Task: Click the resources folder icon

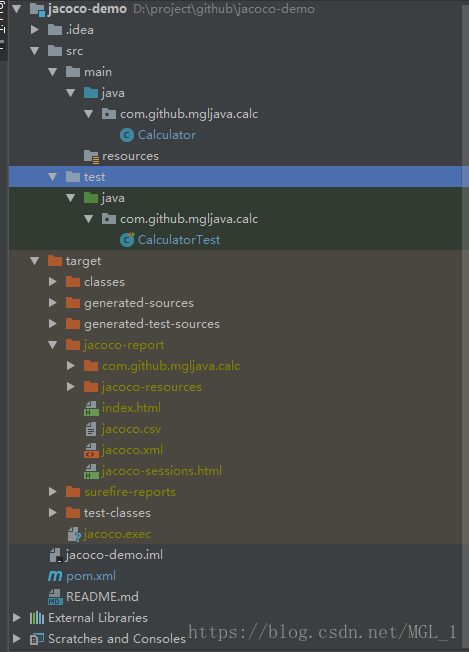Action: pos(91,156)
